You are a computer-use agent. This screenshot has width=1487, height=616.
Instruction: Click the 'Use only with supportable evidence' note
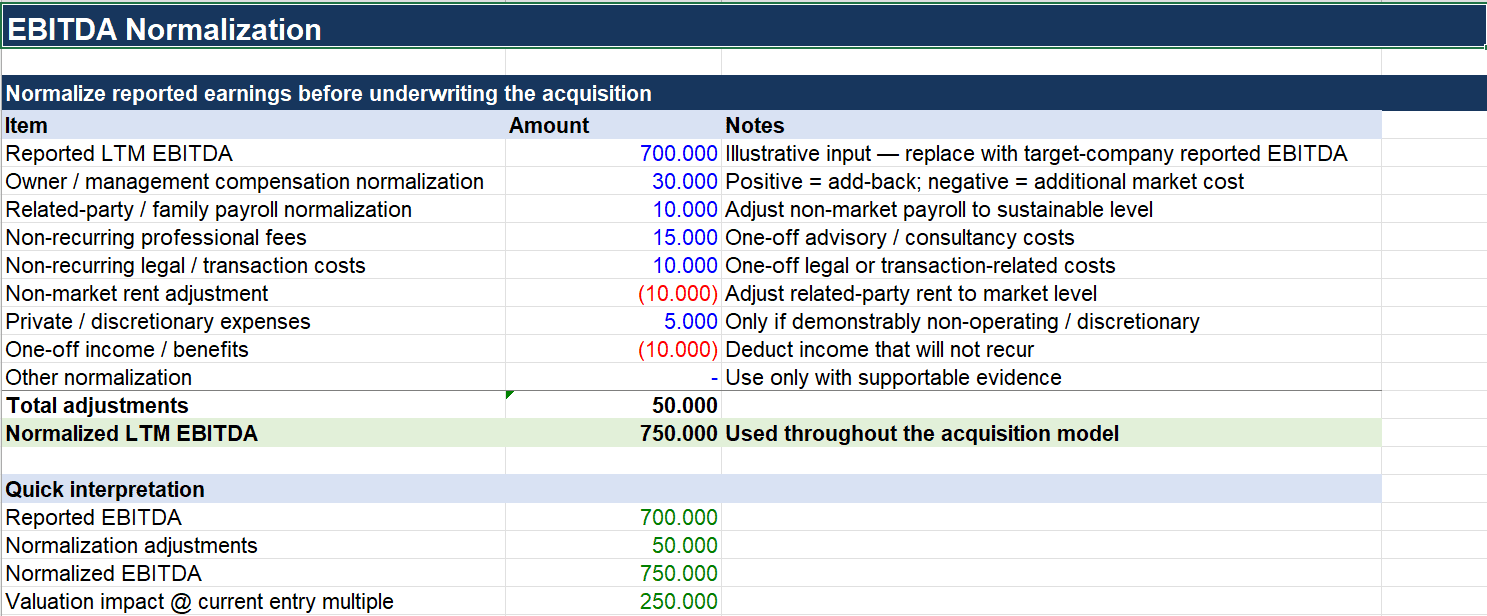893,377
